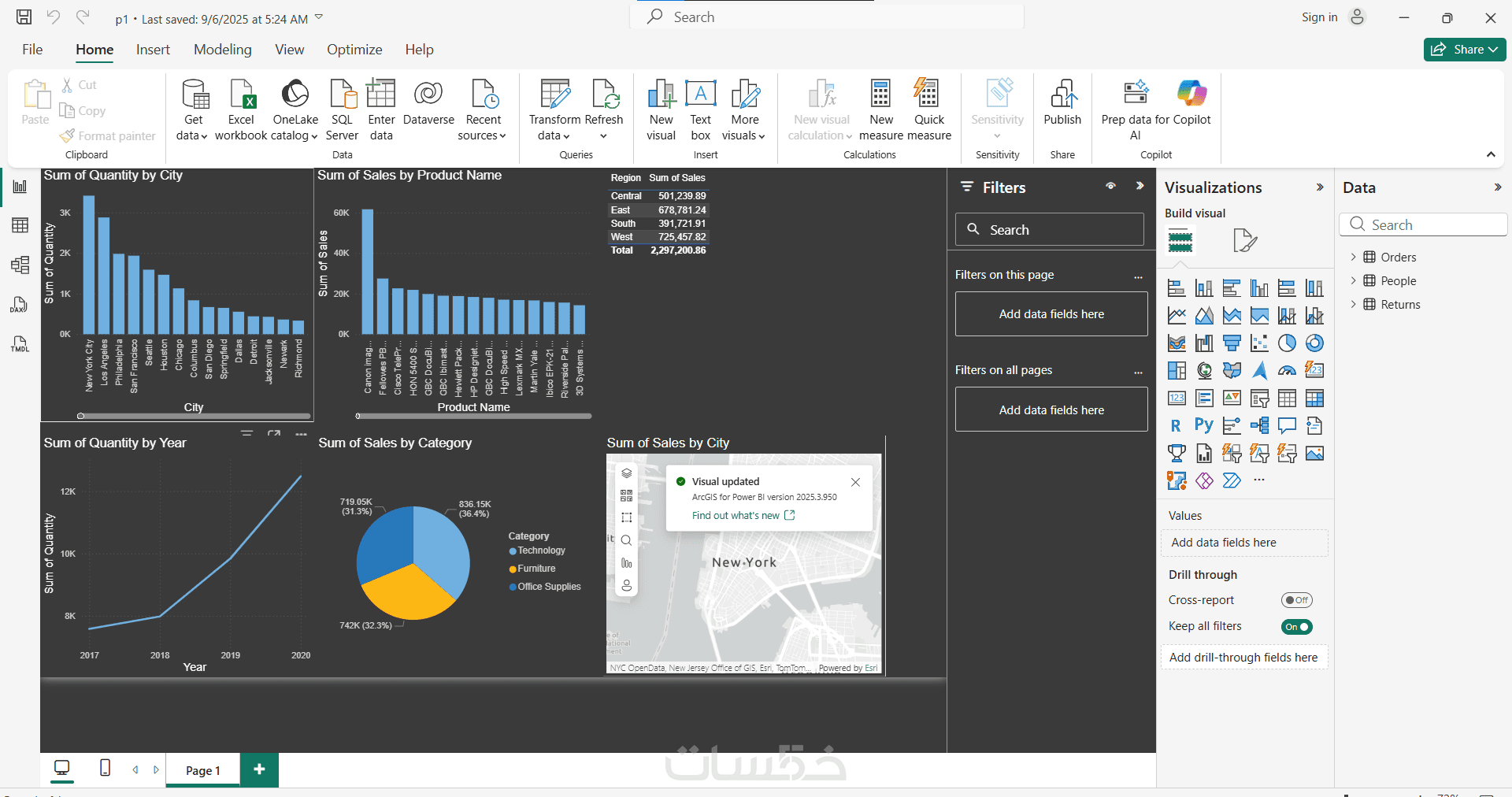Click the Undo arrow in title bar
Screen dimensions: 1512x797
54,17
